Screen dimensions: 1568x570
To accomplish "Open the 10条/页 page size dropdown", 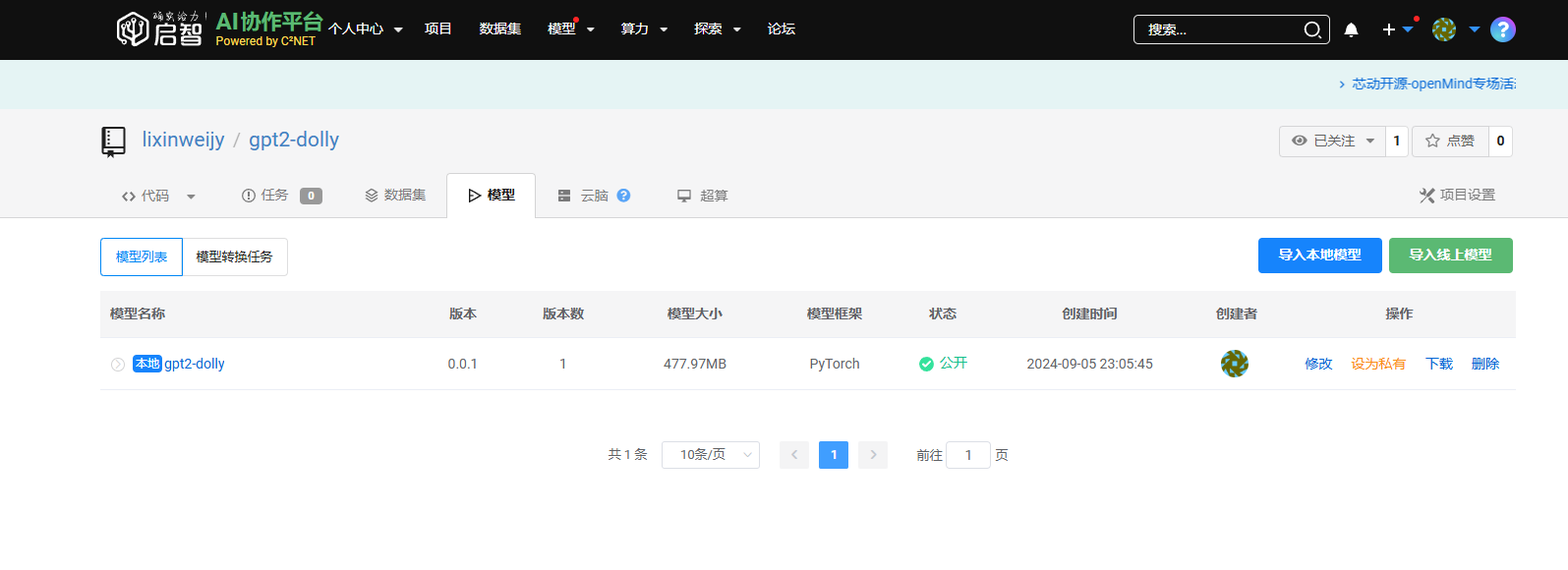I will click(710, 455).
